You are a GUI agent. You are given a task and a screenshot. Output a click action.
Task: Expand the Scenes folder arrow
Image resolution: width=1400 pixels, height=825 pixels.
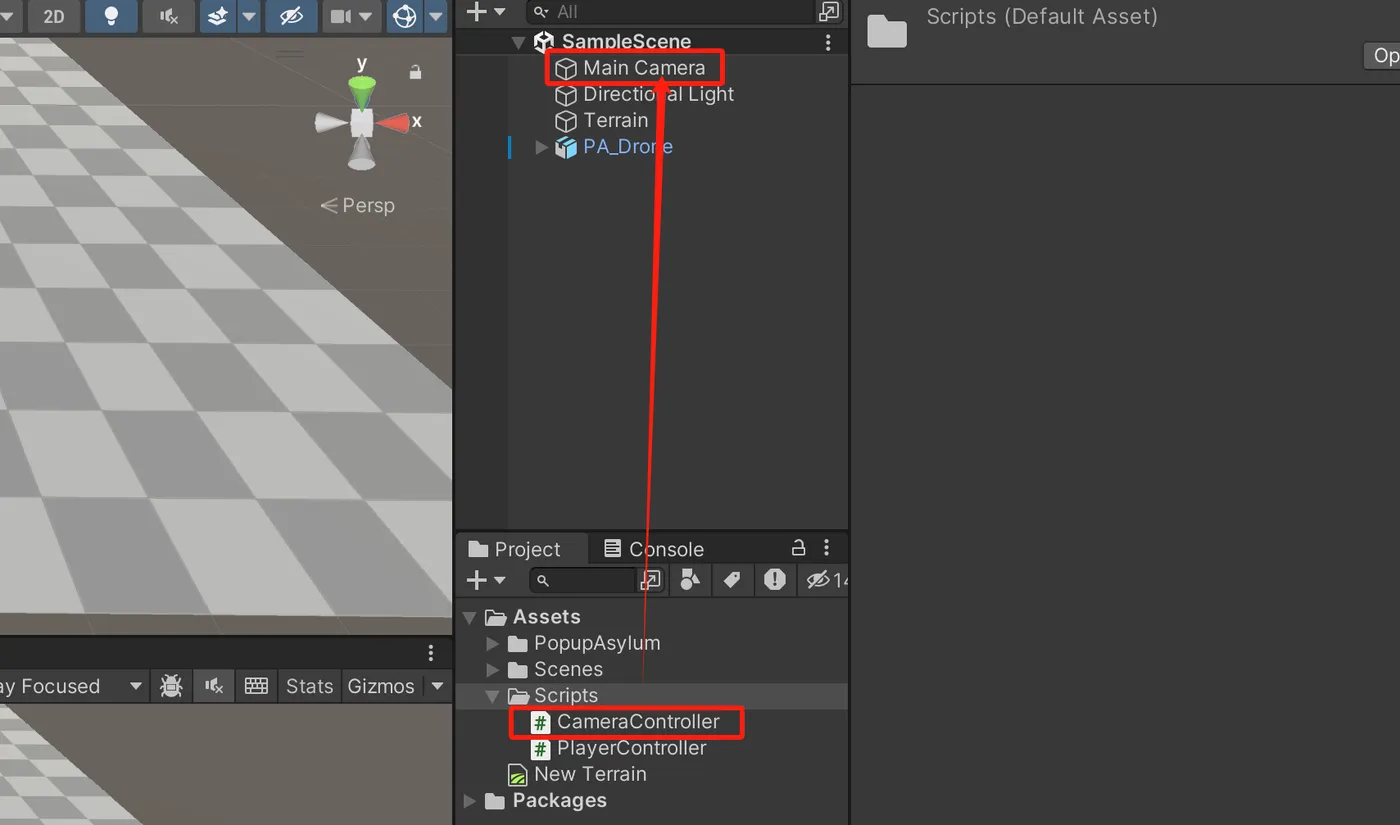pyautogui.click(x=492, y=669)
